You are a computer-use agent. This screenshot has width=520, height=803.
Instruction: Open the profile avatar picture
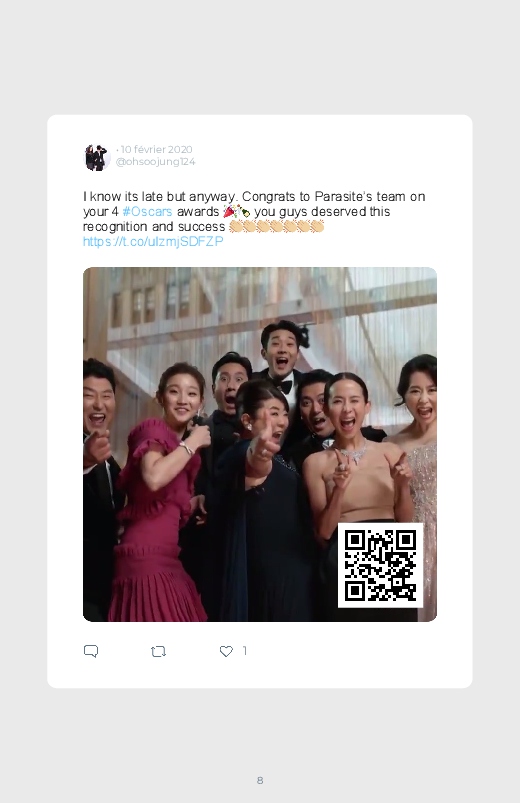click(97, 157)
